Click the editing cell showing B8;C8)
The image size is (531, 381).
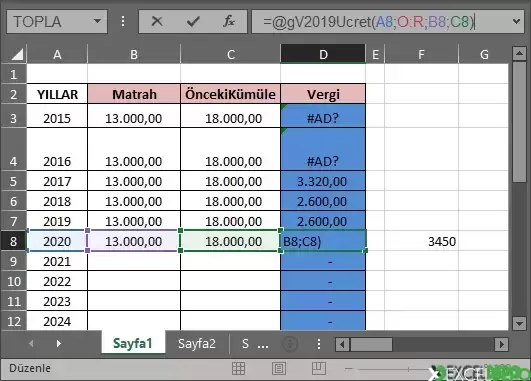323,241
